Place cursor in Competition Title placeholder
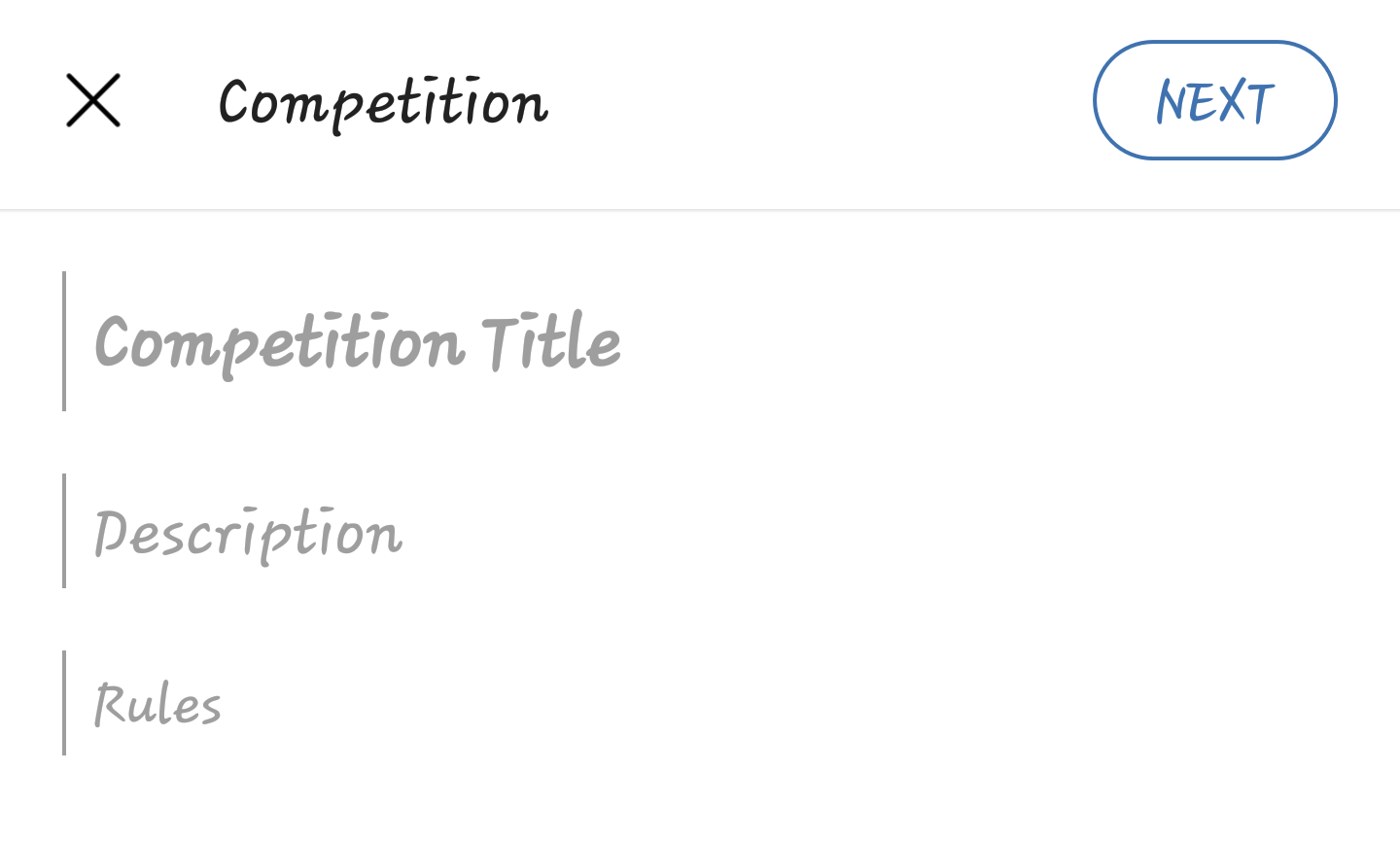Image resolution: width=1400 pixels, height=842 pixels. point(358,344)
